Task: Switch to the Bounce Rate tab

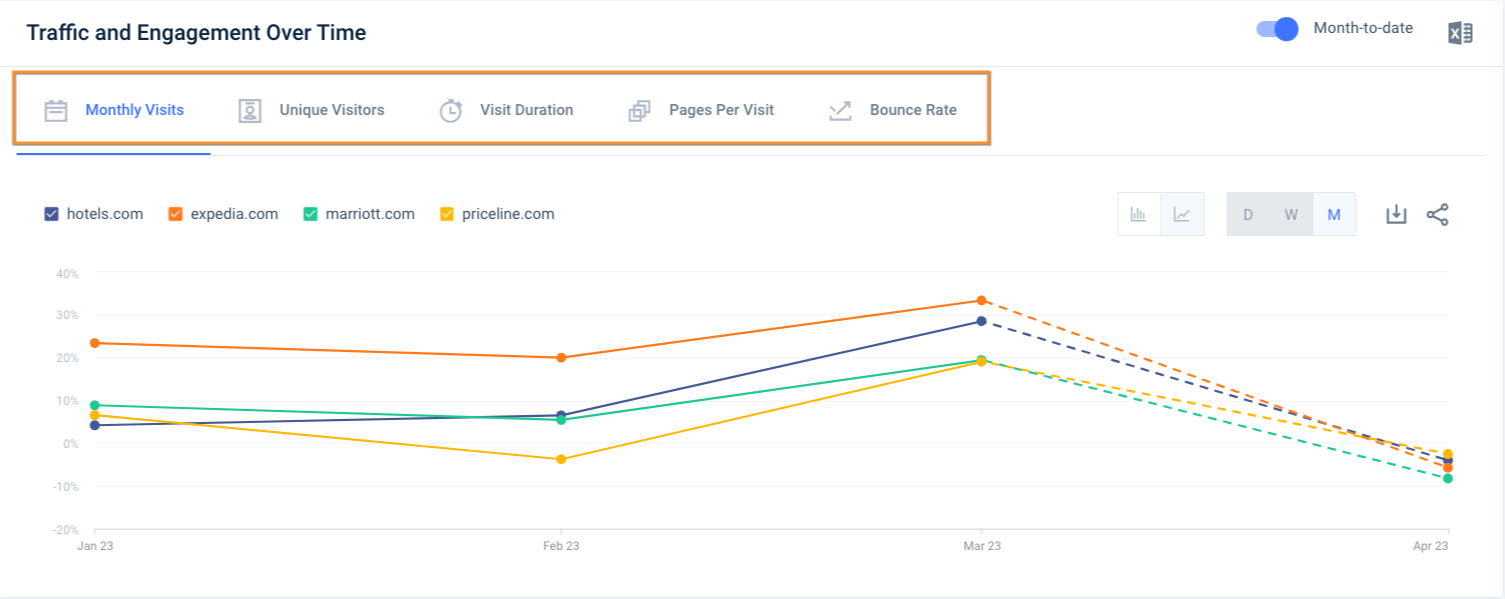Action: coord(912,110)
